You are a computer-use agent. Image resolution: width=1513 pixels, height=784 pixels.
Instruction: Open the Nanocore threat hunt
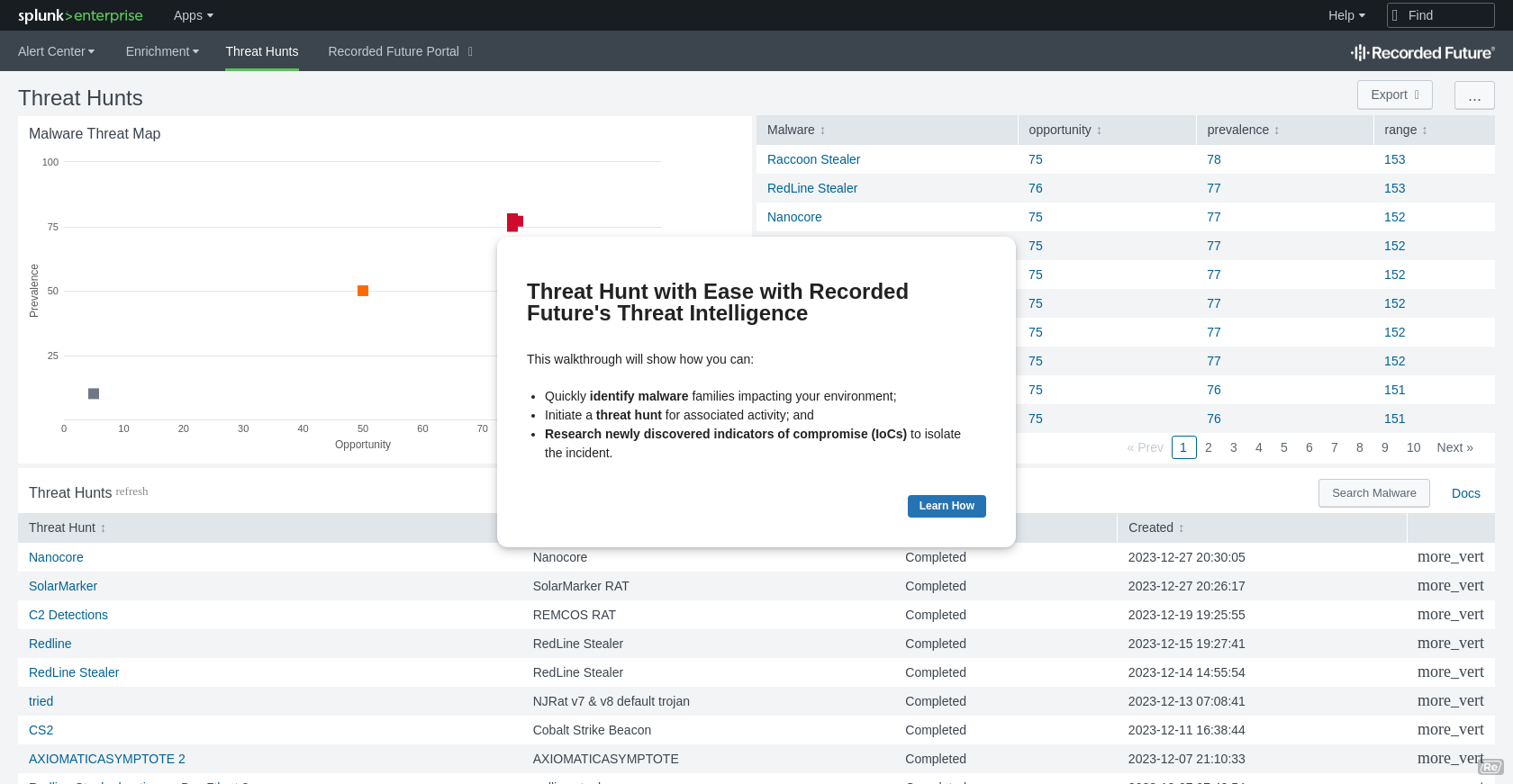click(x=56, y=557)
